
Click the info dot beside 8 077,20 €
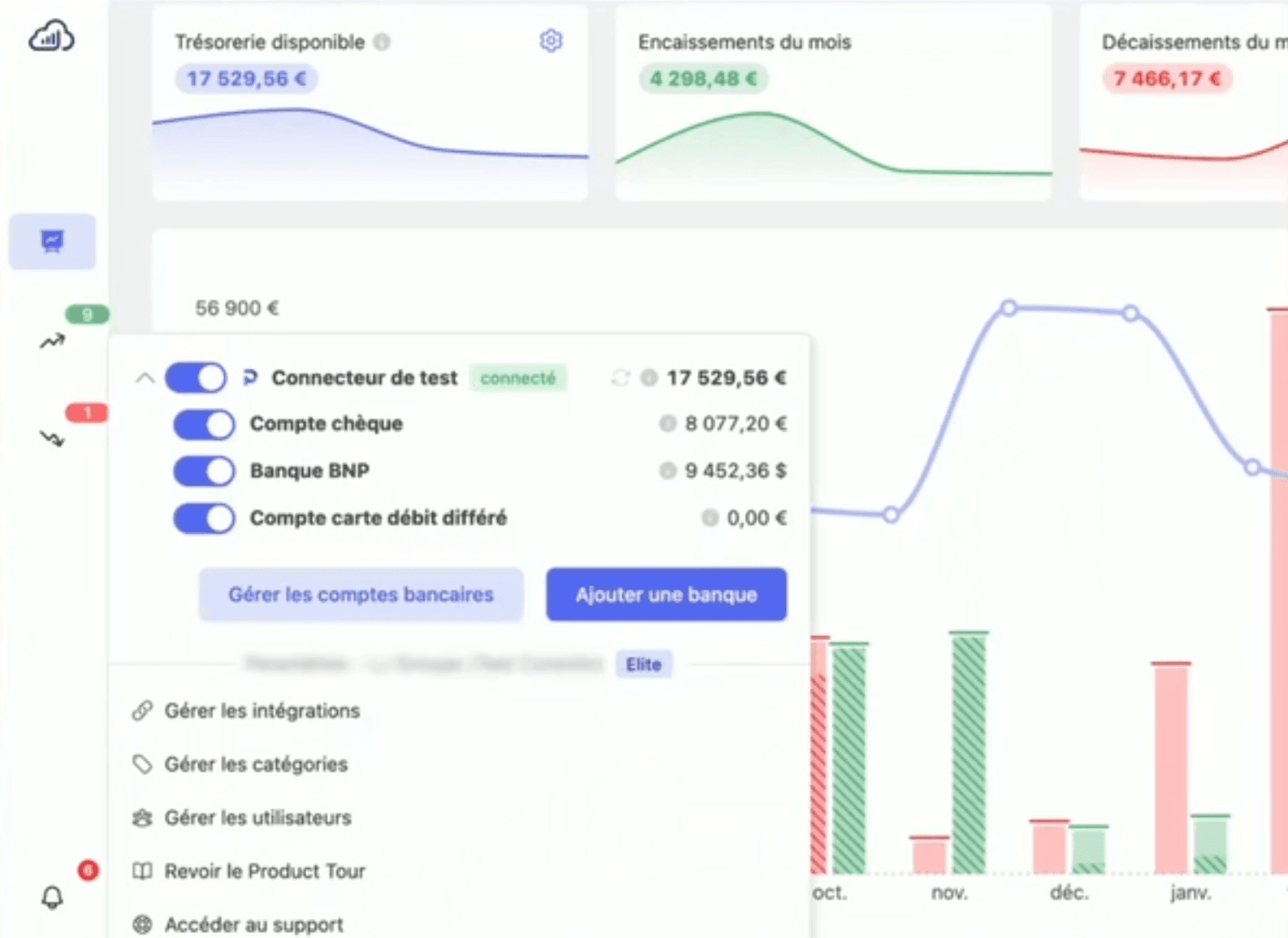pyautogui.click(x=668, y=423)
